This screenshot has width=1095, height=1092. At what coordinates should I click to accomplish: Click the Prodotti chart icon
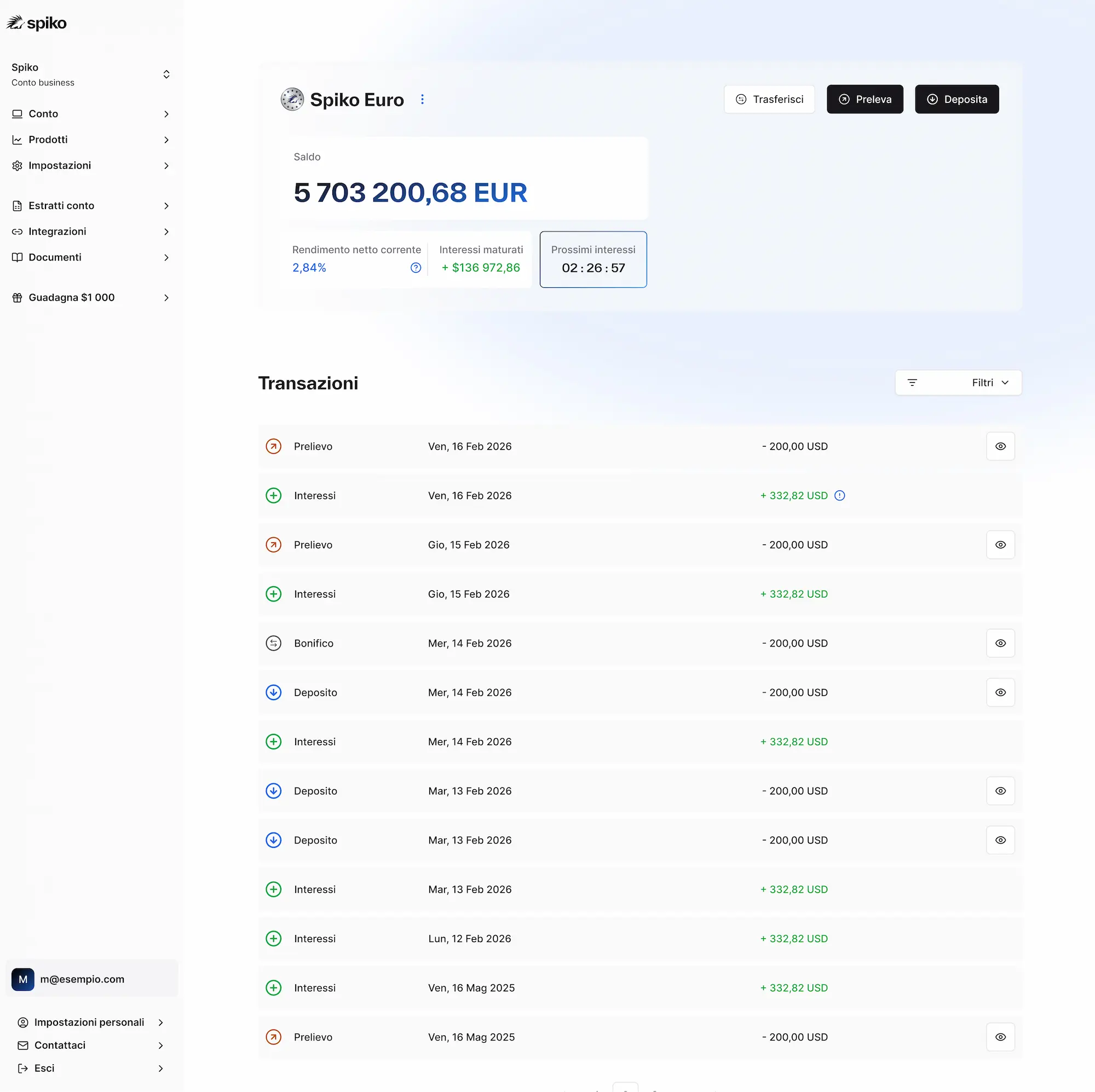[x=18, y=140]
